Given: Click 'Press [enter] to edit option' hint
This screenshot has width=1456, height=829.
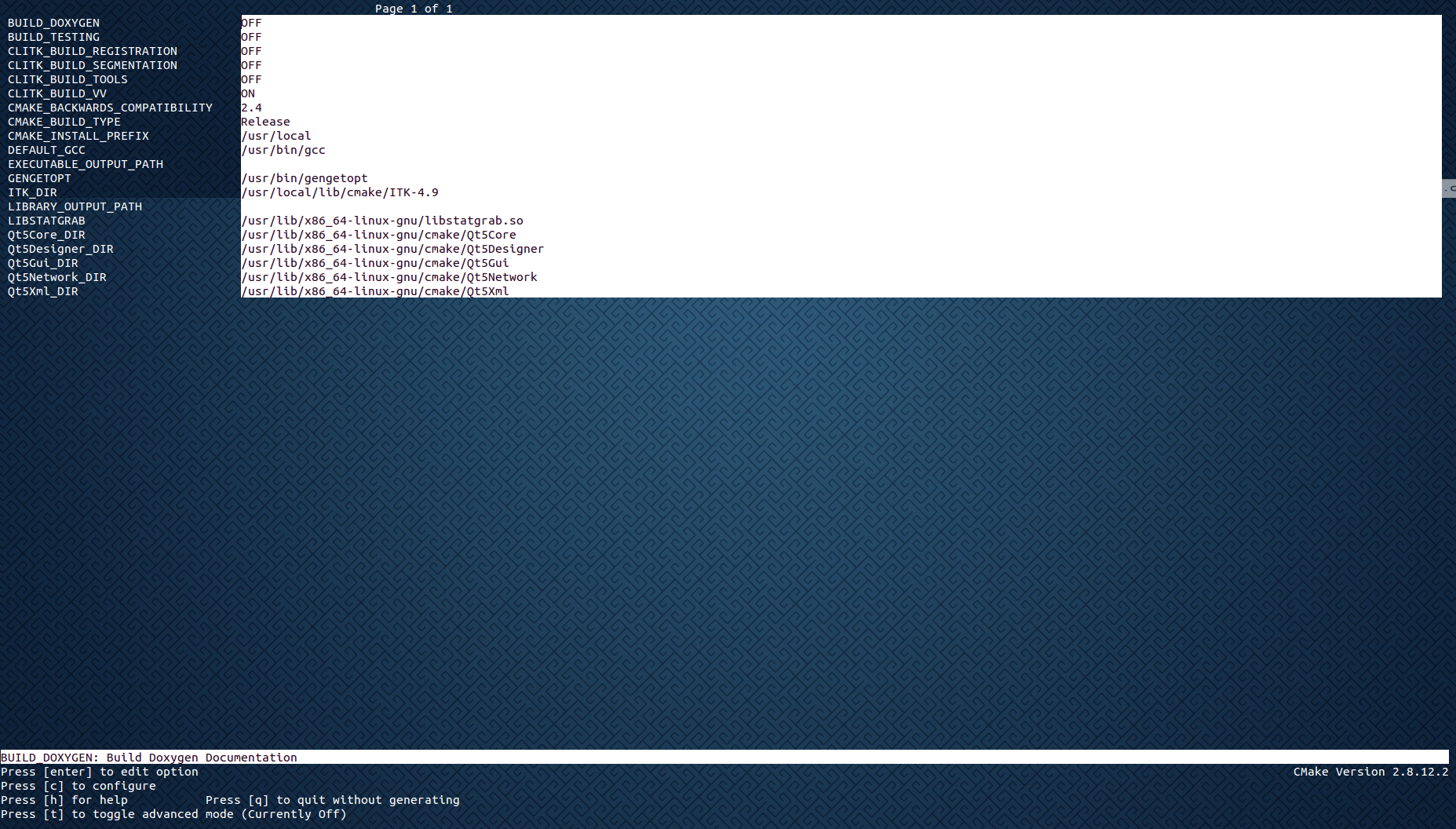Looking at the screenshot, I should pos(100,772).
